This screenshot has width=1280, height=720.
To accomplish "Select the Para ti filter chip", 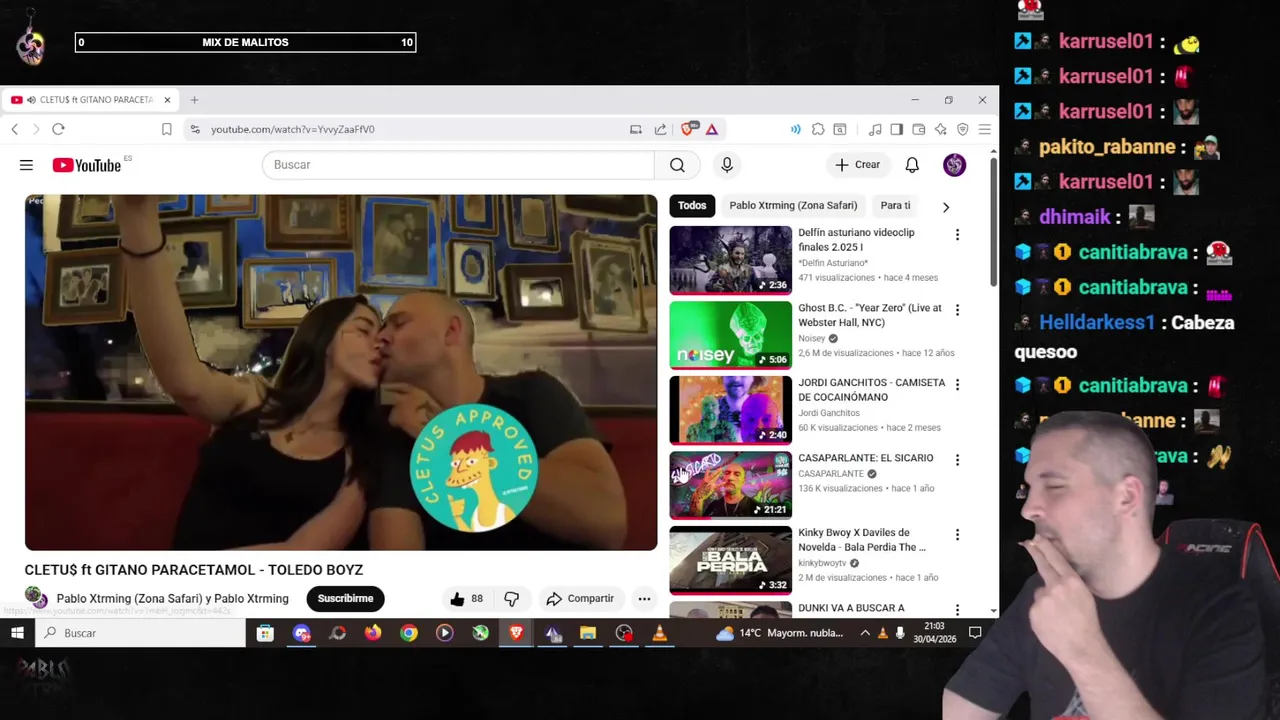I will pos(895,205).
